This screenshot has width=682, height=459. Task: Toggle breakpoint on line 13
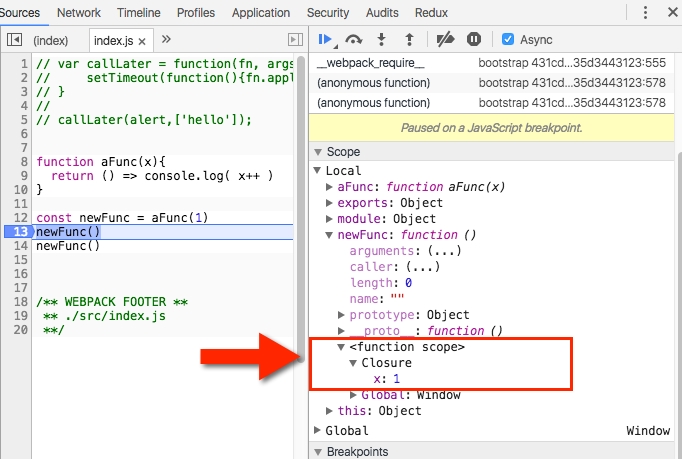pos(17,231)
